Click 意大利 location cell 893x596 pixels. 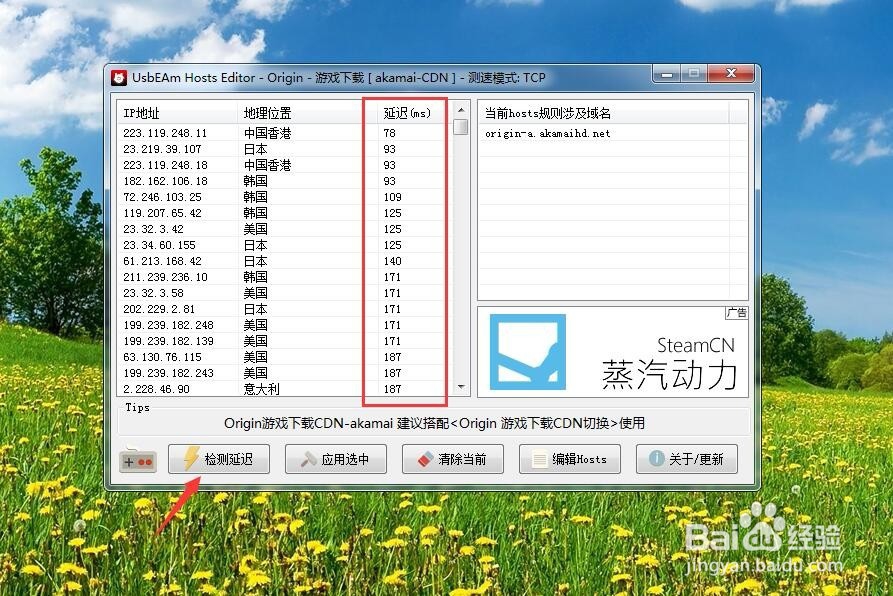point(261,389)
